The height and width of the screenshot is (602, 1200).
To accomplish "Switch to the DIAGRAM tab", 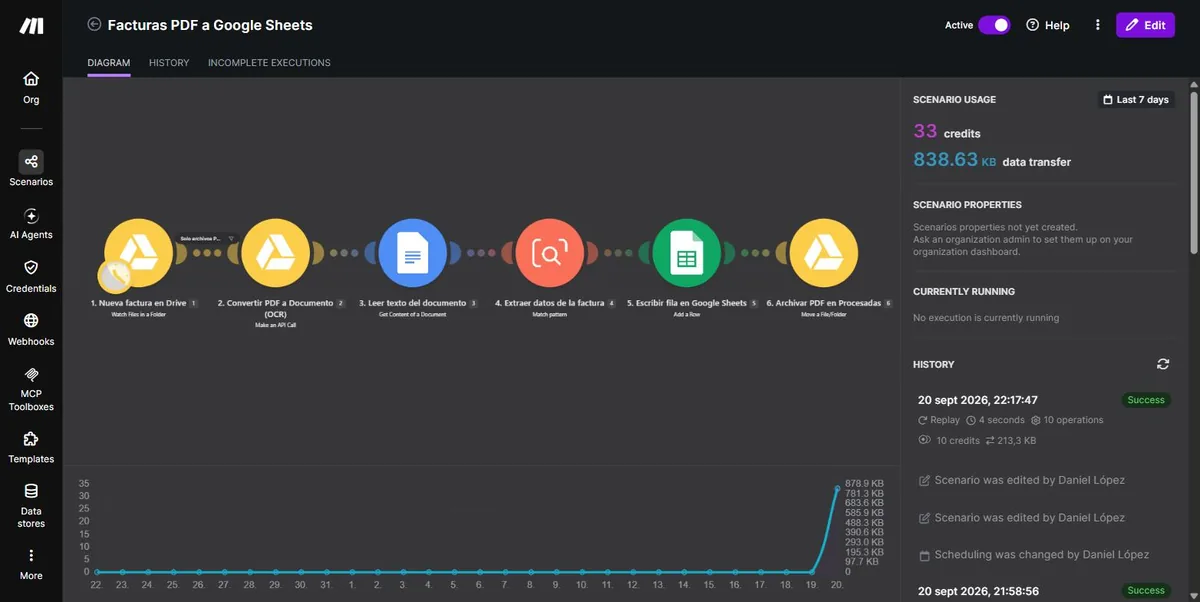I will (x=109, y=63).
